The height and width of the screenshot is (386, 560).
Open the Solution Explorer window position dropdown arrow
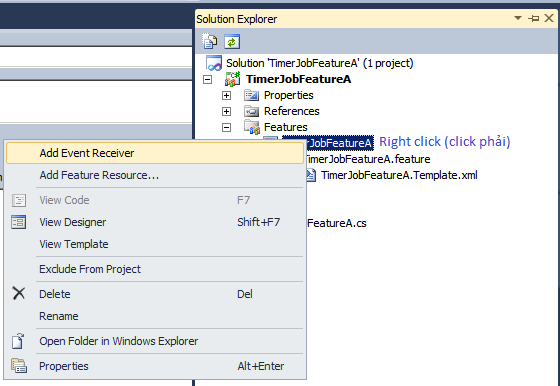tap(518, 18)
